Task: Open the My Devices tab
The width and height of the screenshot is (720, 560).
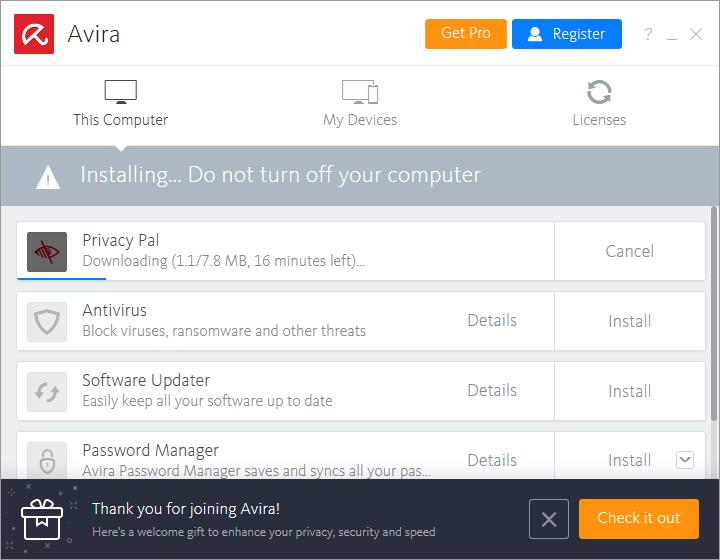Action: pos(360,104)
